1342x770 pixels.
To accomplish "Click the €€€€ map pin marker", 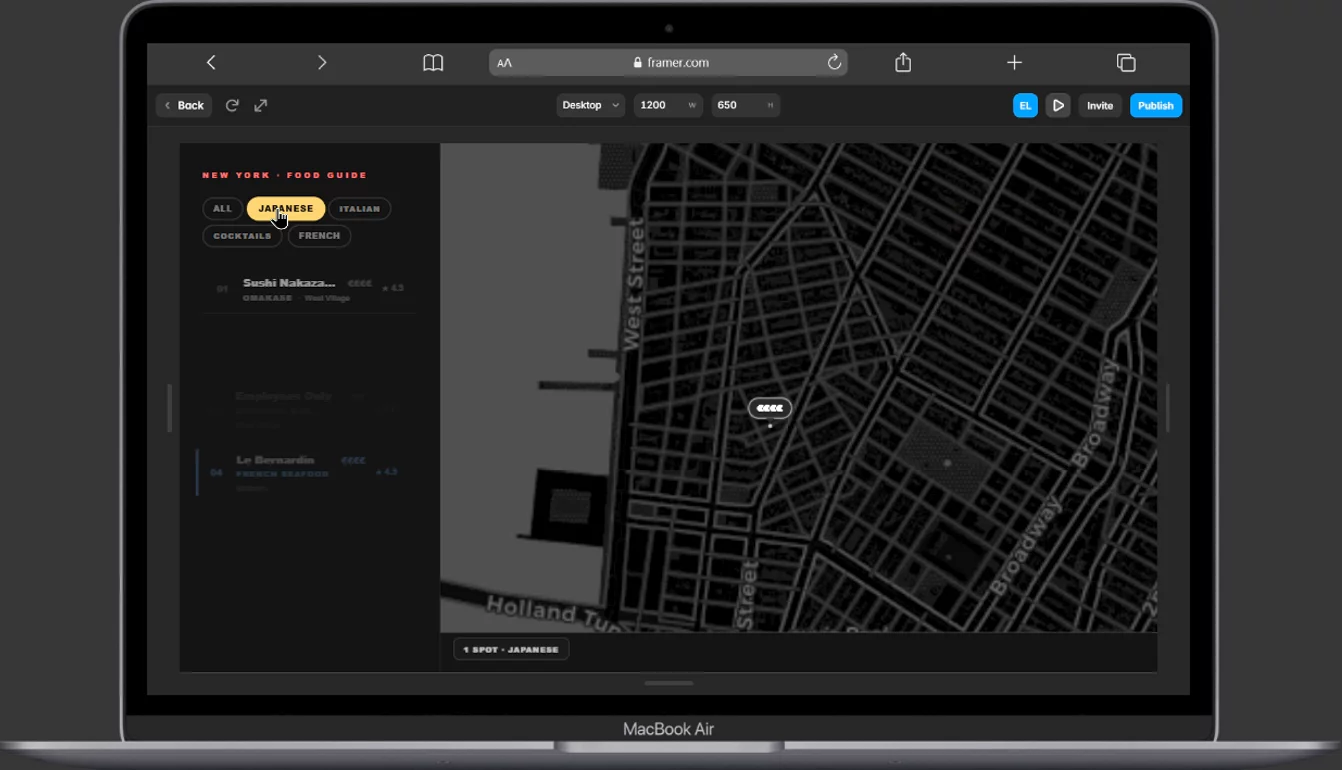I will click(770, 408).
